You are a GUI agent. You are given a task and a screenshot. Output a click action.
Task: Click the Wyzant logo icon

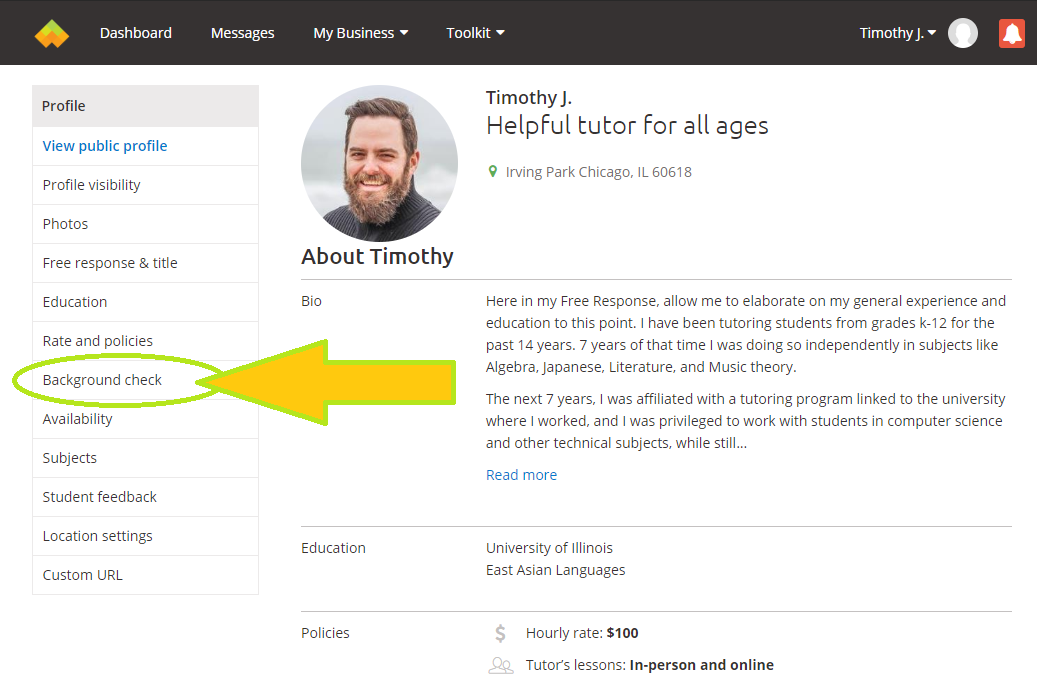coord(52,34)
